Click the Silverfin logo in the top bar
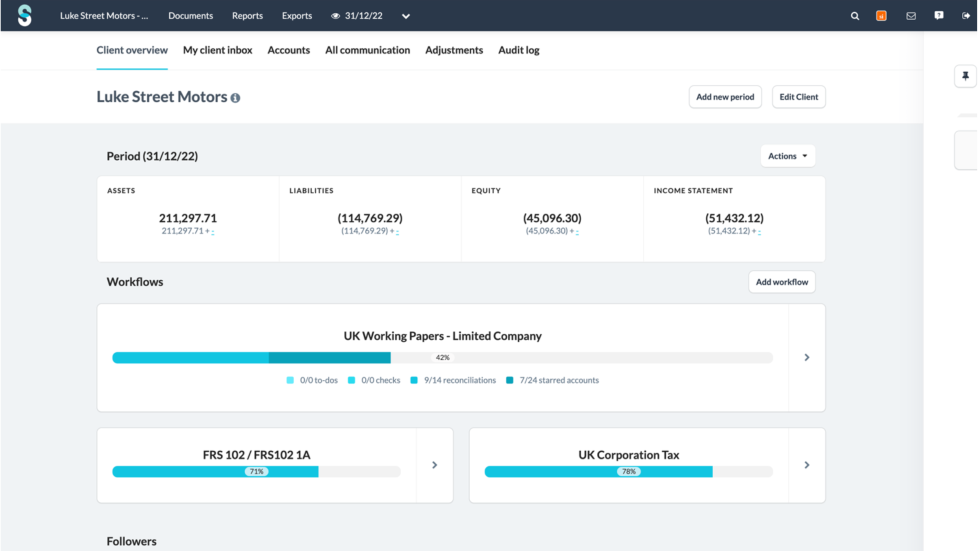Image resolution: width=980 pixels, height=551 pixels. 24,16
